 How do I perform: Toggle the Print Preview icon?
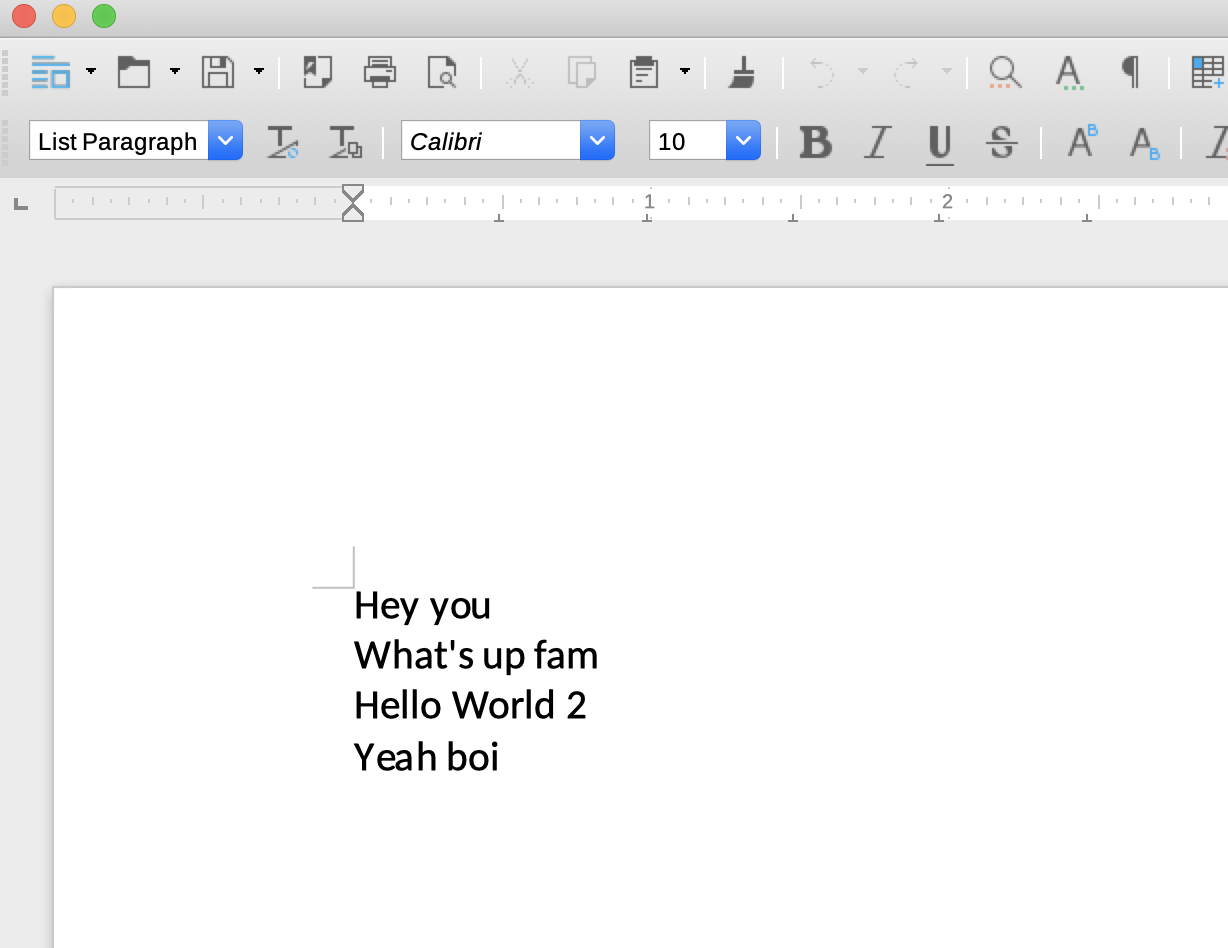441,72
